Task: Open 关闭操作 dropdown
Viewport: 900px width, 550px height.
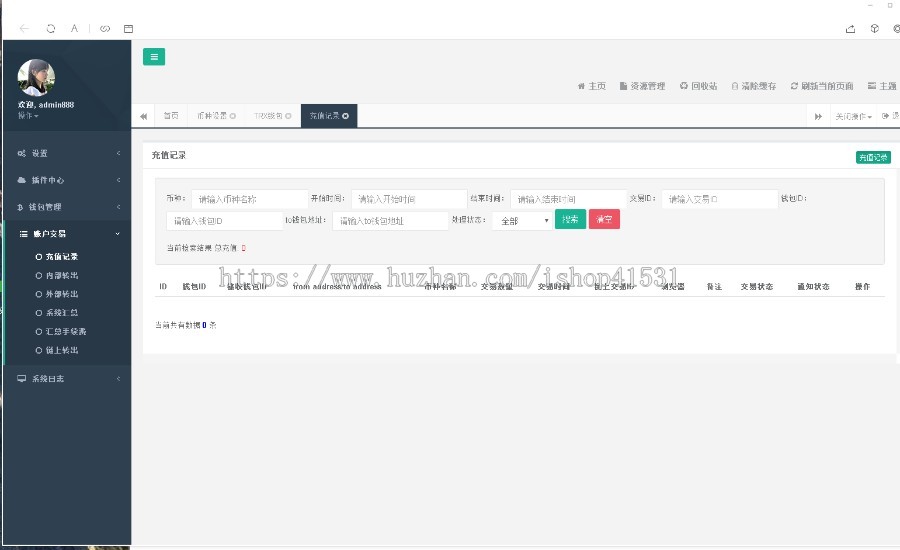Action: [854, 117]
